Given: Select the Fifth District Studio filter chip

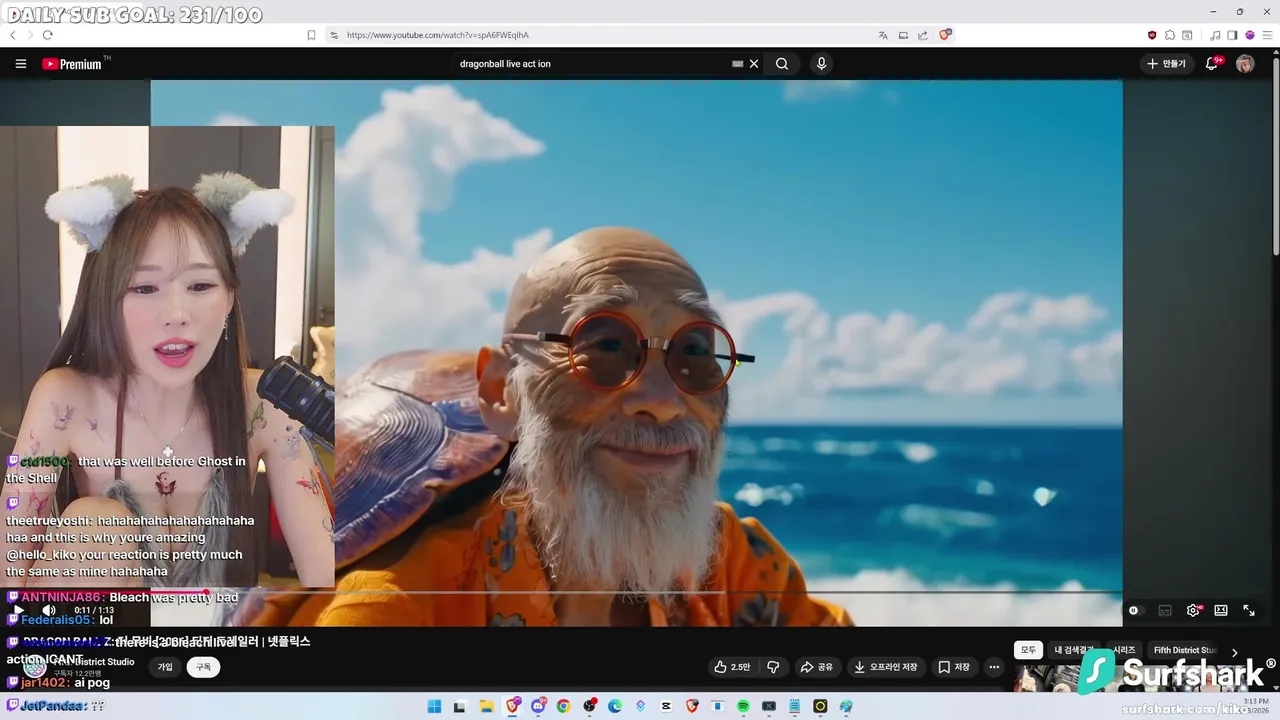Looking at the screenshot, I should [x=1184, y=650].
